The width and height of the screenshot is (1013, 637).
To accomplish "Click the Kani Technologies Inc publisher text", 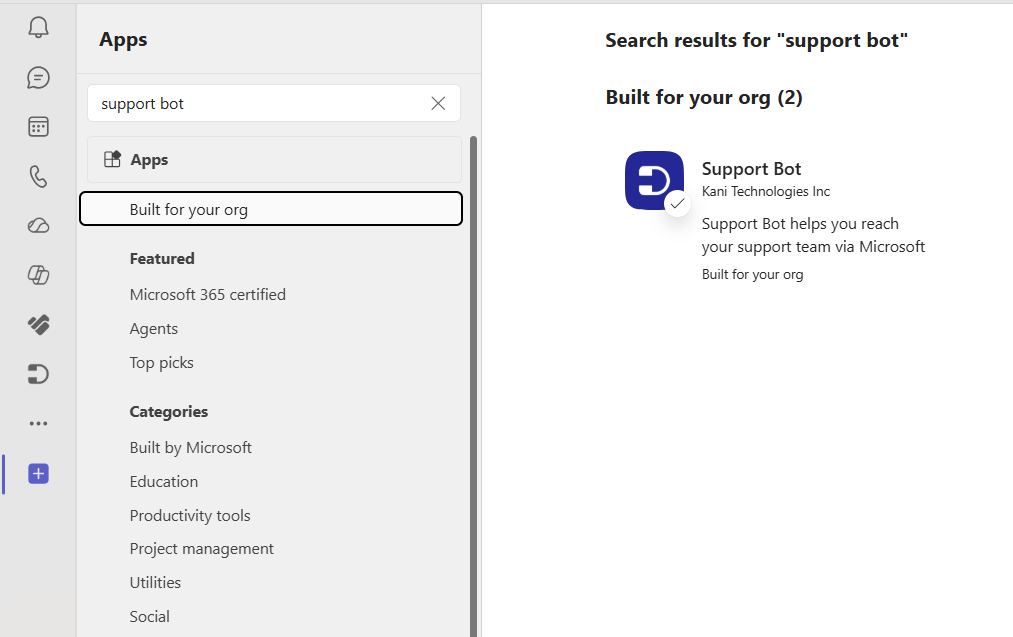I will tap(766, 191).
